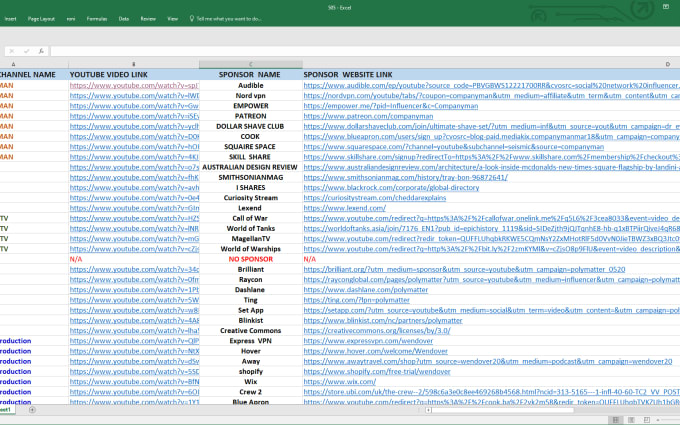
Task: Select column C header
Action: (251, 64)
